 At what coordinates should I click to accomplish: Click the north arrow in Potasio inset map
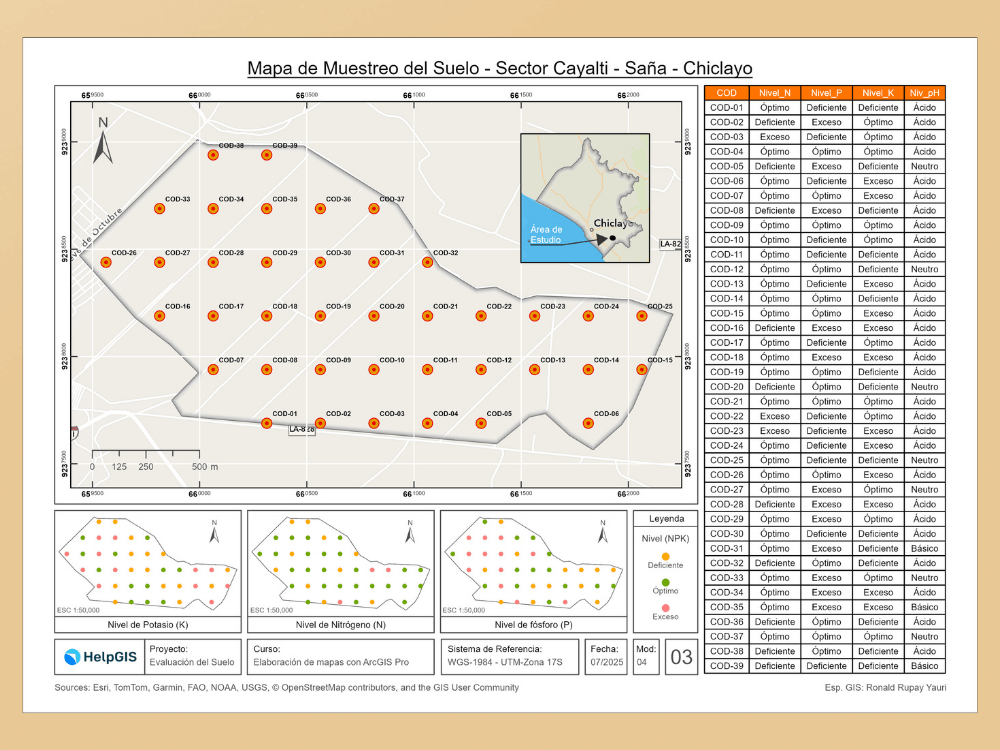(x=214, y=531)
